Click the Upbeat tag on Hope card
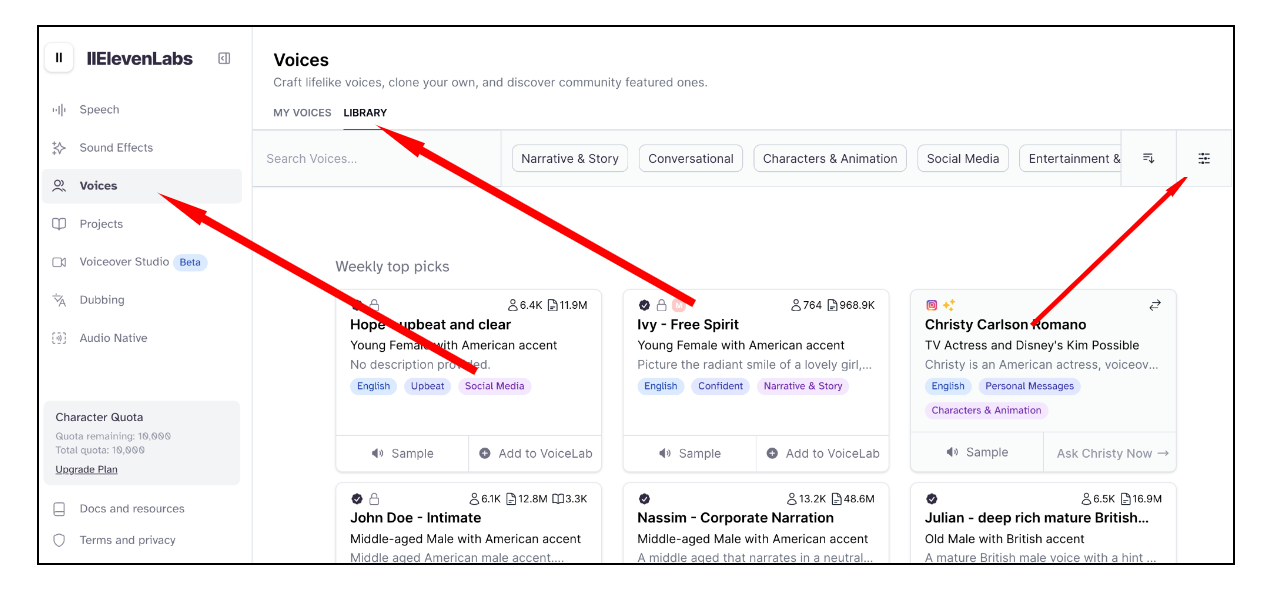Screen dimensions: 1280x602 428,386
